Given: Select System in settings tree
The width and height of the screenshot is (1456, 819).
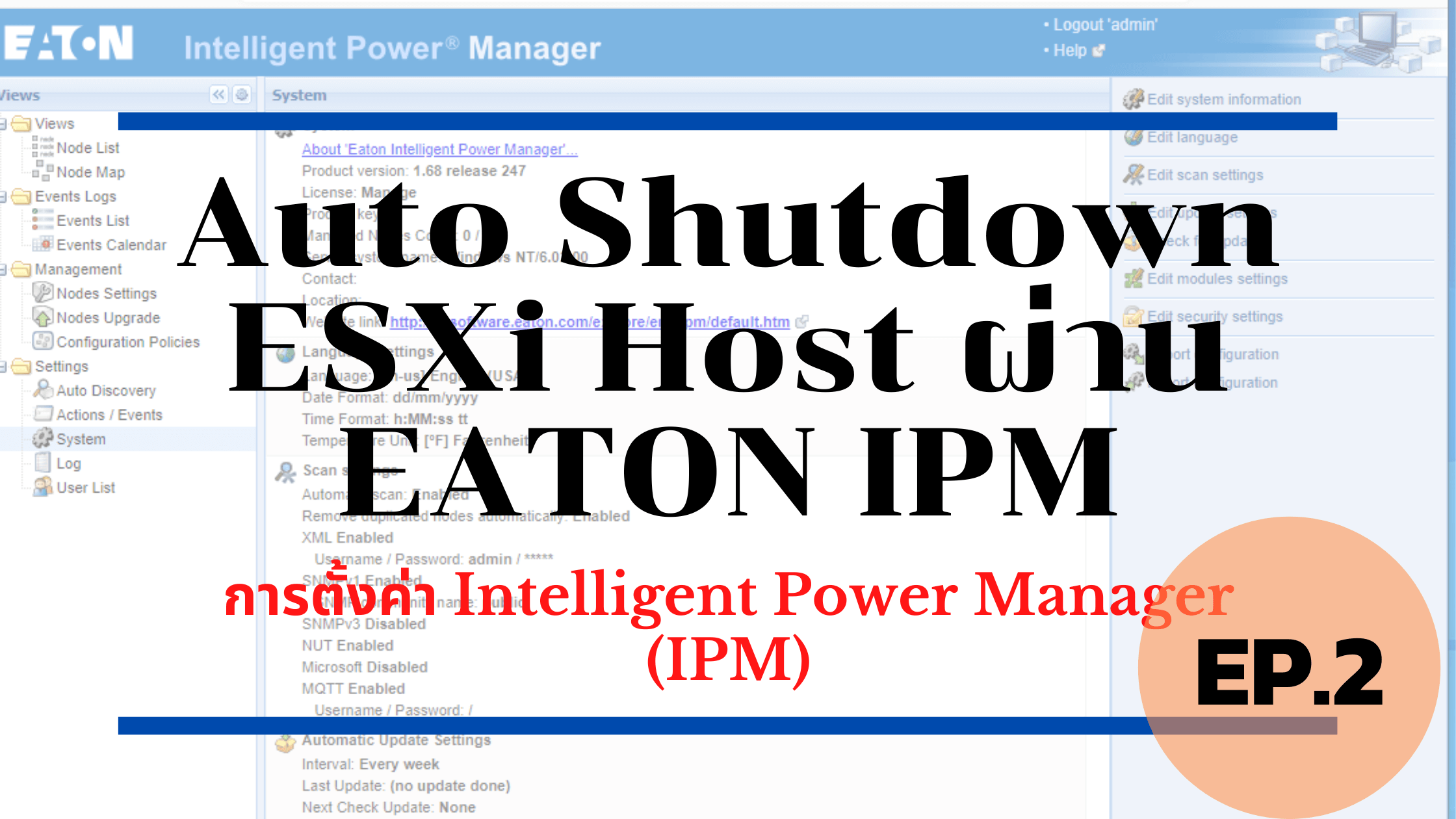Looking at the screenshot, I should click(81, 439).
